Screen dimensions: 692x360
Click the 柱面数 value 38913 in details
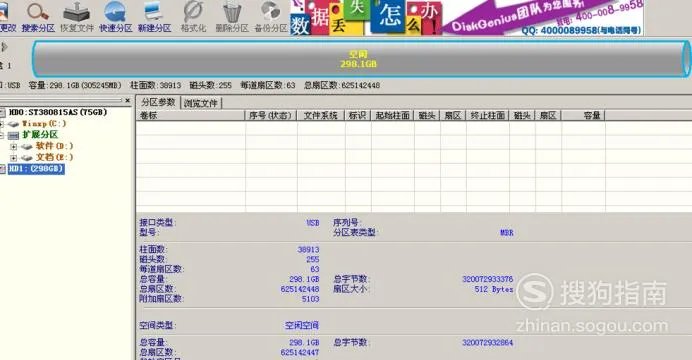308,250
